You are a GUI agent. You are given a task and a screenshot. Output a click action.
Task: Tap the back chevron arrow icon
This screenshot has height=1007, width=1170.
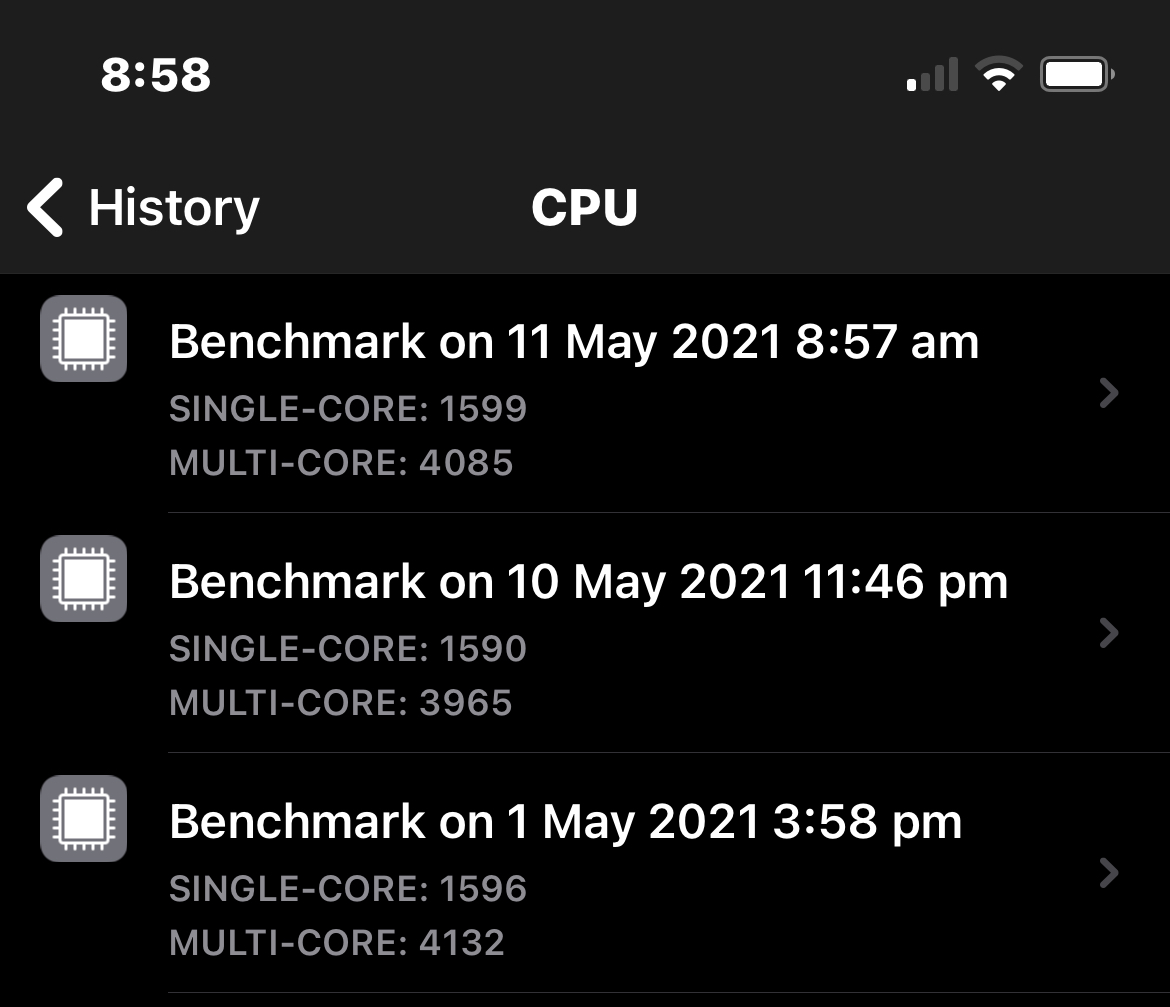pos(46,208)
